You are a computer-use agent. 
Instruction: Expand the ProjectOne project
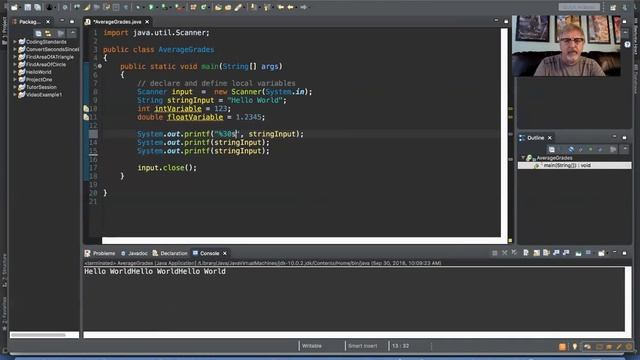pos(15,80)
